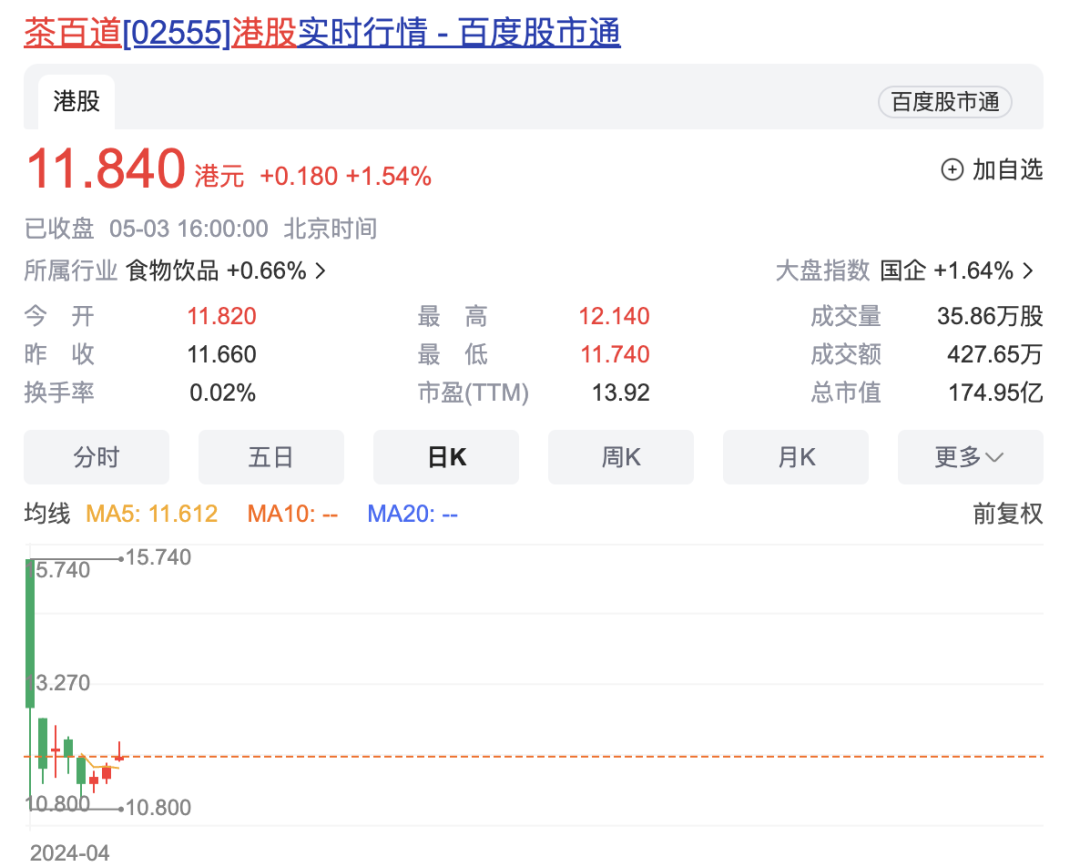The image size is (1080, 867).
Task: Click the 百度股市通 badge button
Action: click(944, 102)
